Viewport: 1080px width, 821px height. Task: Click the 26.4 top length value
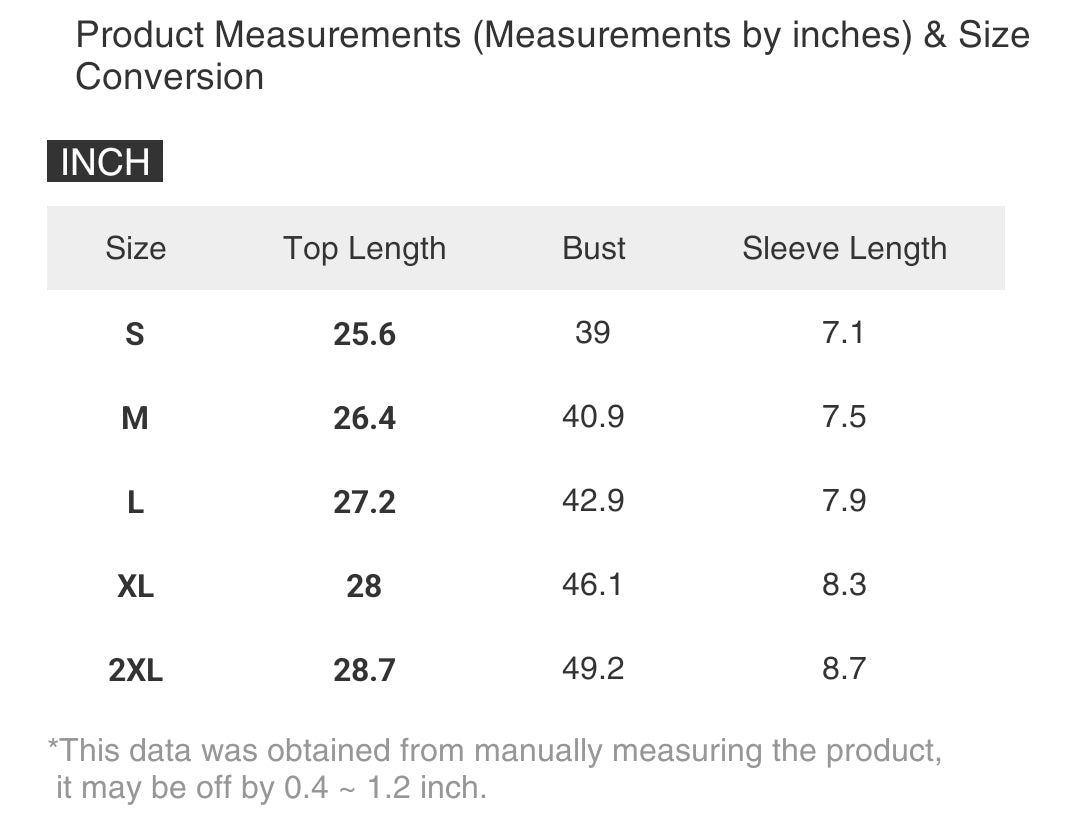click(x=364, y=418)
